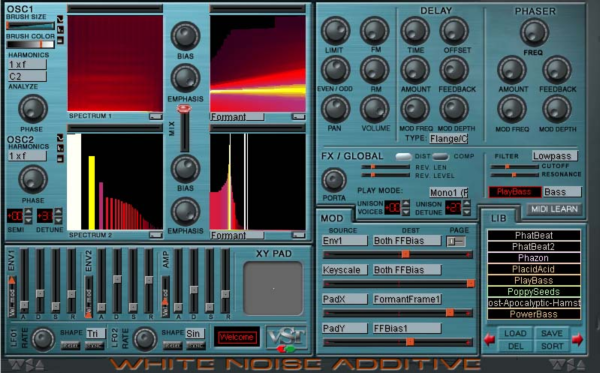This screenshot has height=373, width=600.
Task: Click the Delay TIME knob
Action: click(x=415, y=31)
